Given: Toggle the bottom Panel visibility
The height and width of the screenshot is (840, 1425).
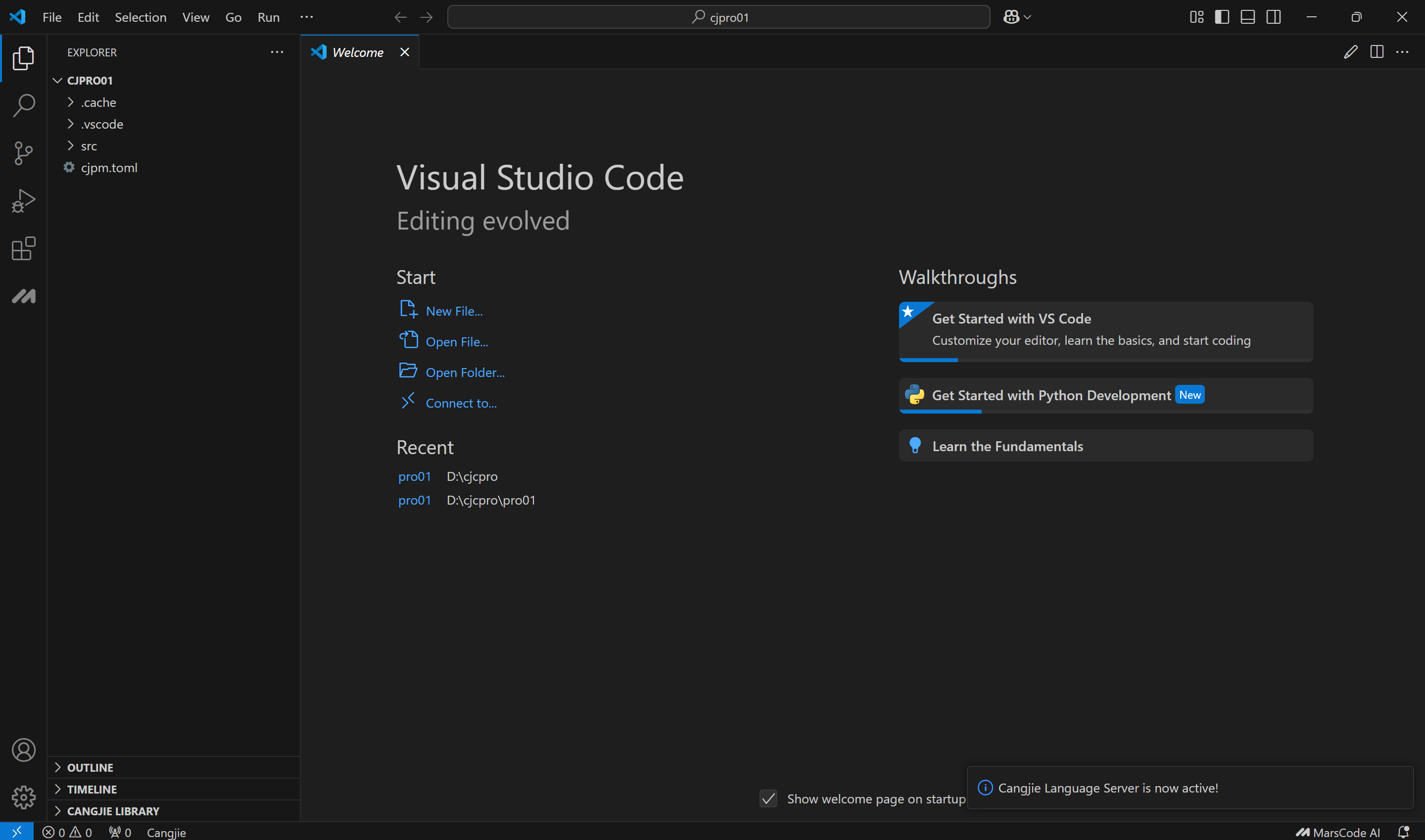Looking at the screenshot, I should (x=1248, y=17).
